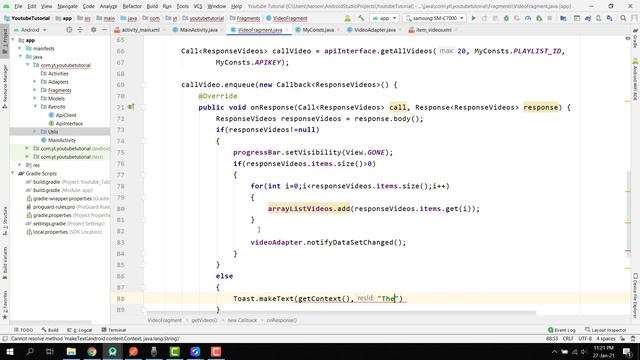Collapse the Gradle Scripts node

(13, 173)
